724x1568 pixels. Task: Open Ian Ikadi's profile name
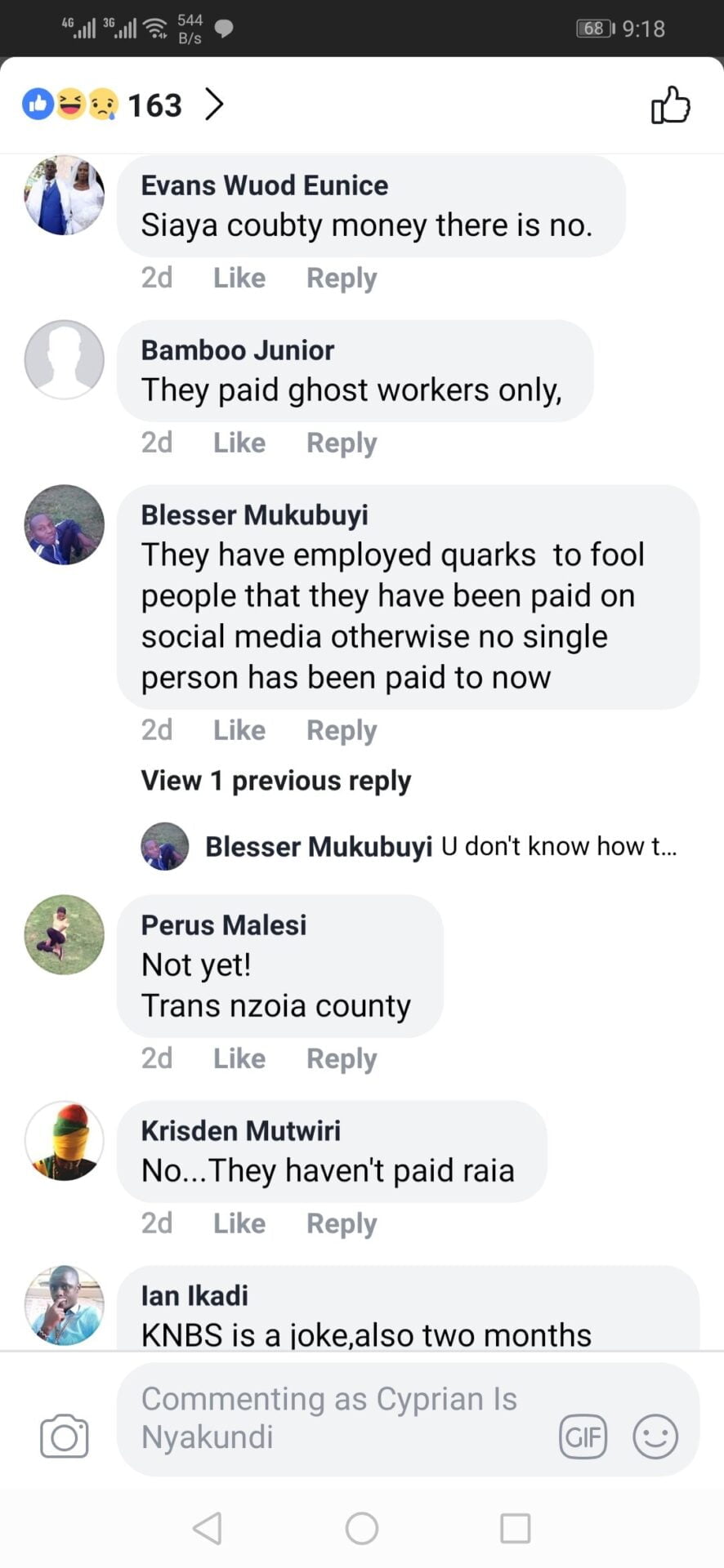[x=194, y=1295]
